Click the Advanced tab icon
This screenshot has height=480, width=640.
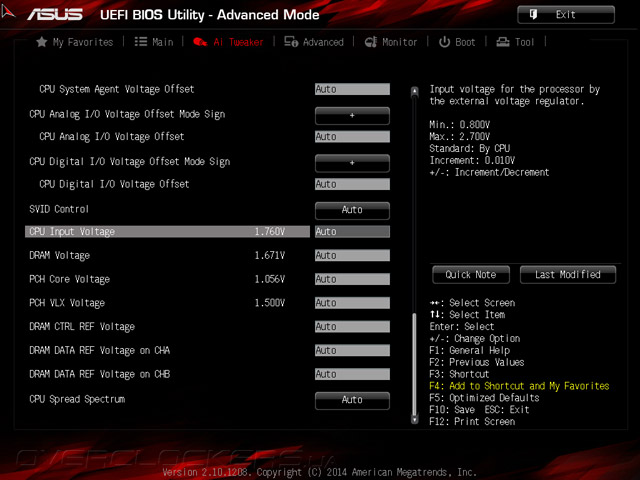click(x=291, y=42)
